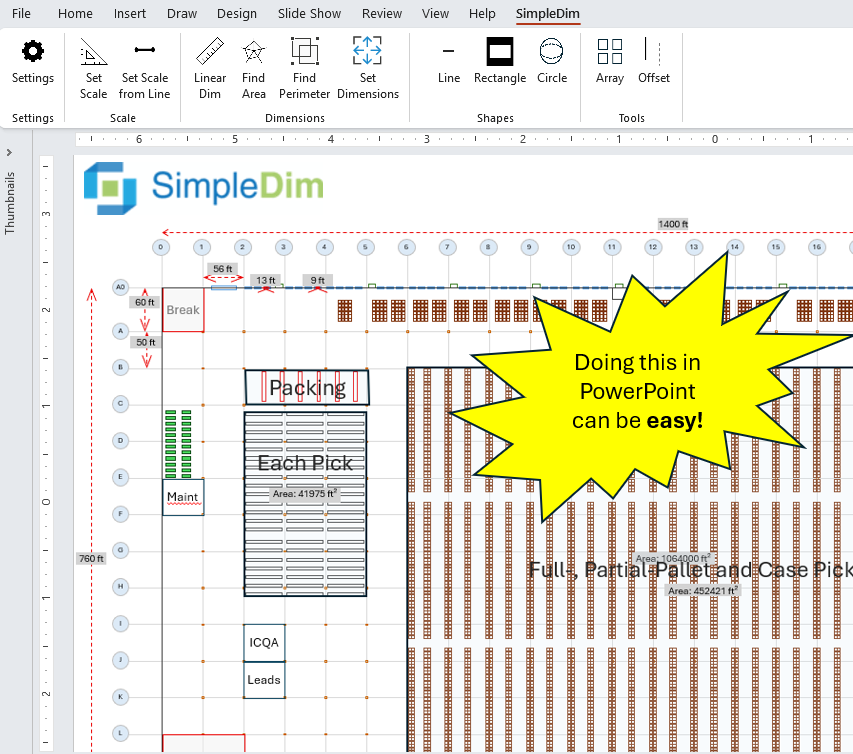The image size is (853, 754).
Task: Switch to the Draw tab
Action: [182, 14]
